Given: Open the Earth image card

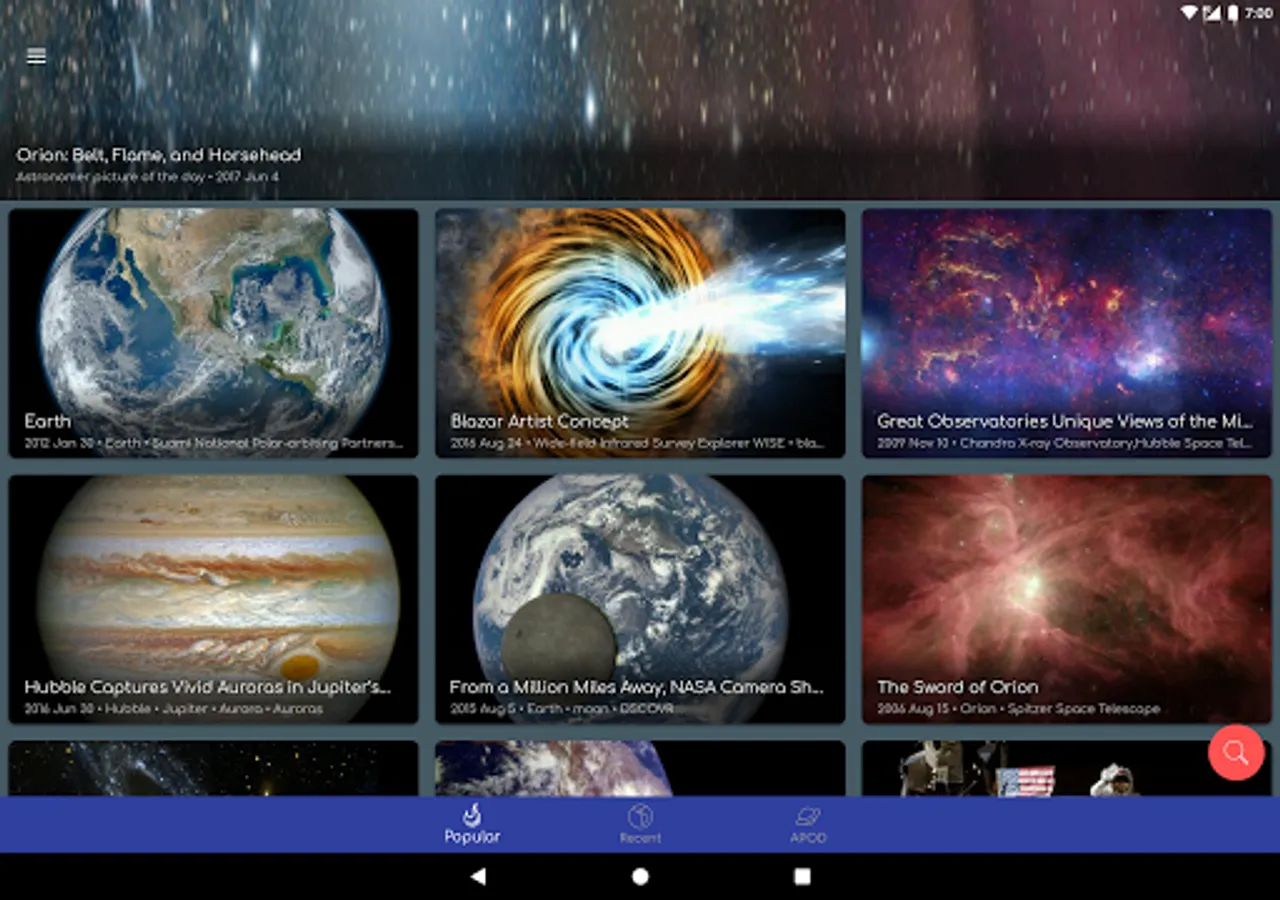Looking at the screenshot, I should click(x=213, y=333).
